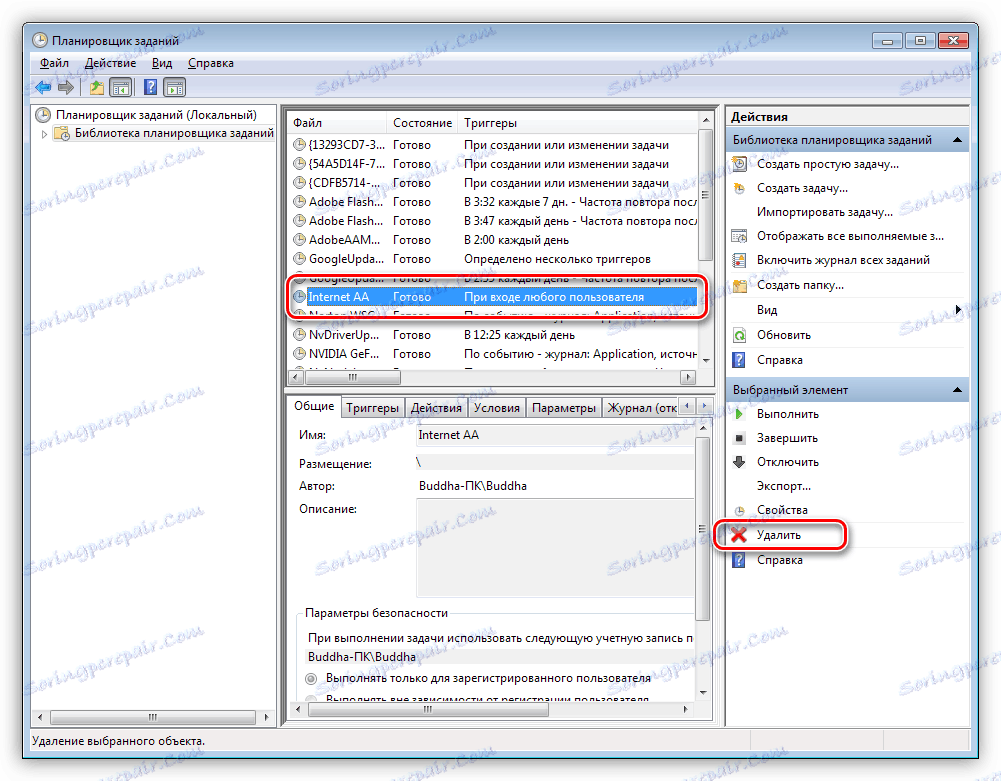
Task: Click task list vertical scrollbar thumb
Action: (x=705, y=195)
